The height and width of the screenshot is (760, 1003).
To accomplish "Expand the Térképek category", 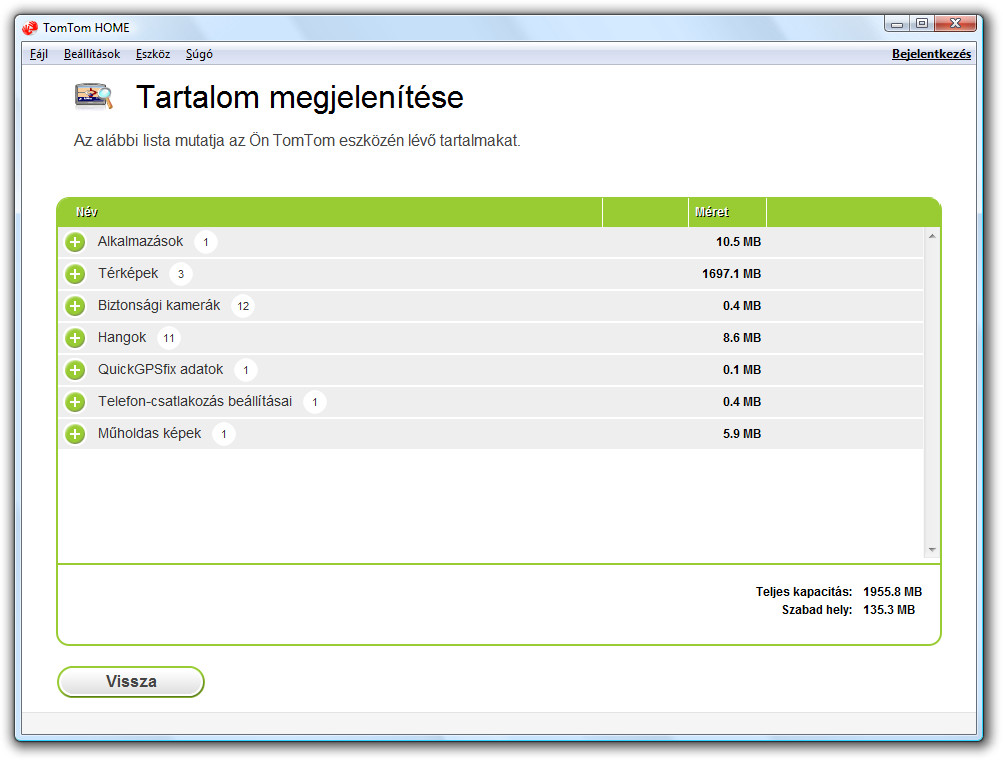I will pos(75,274).
